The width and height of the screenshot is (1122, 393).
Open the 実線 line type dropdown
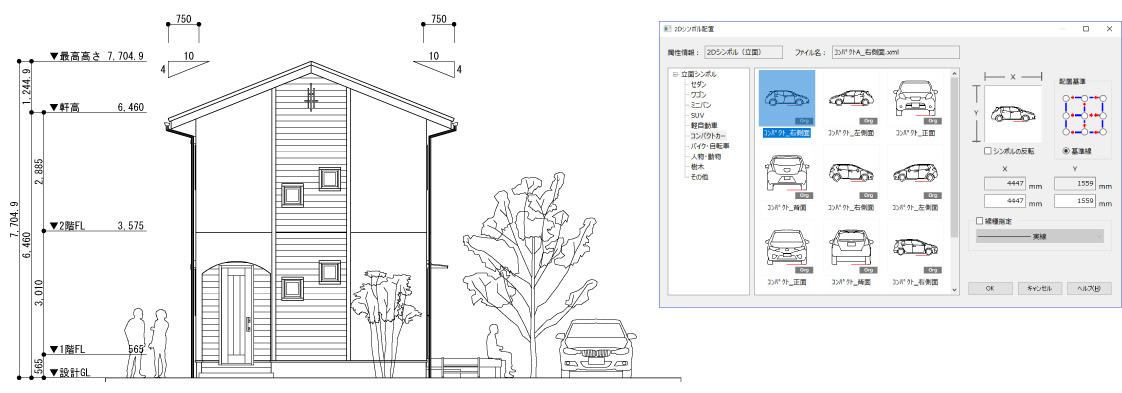pos(1040,236)
